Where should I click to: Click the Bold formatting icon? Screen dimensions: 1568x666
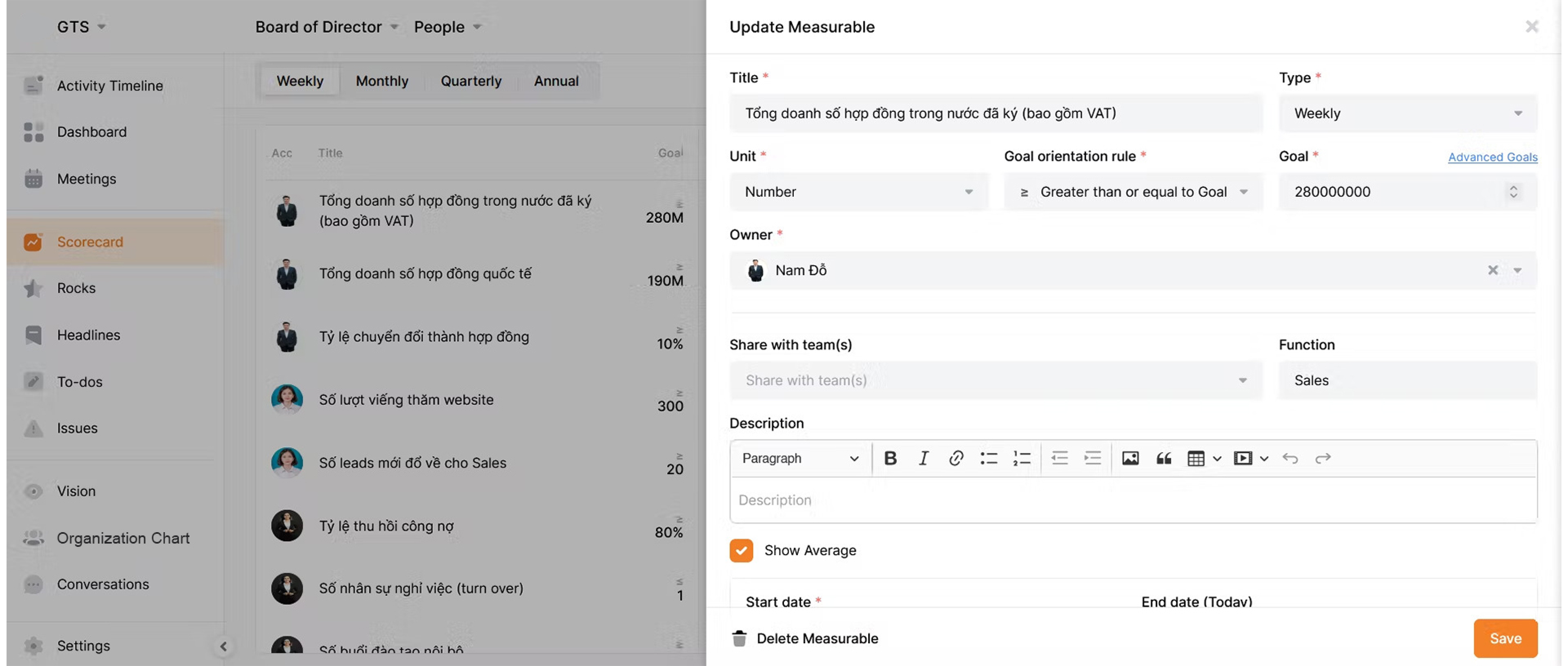pos(890,458)
